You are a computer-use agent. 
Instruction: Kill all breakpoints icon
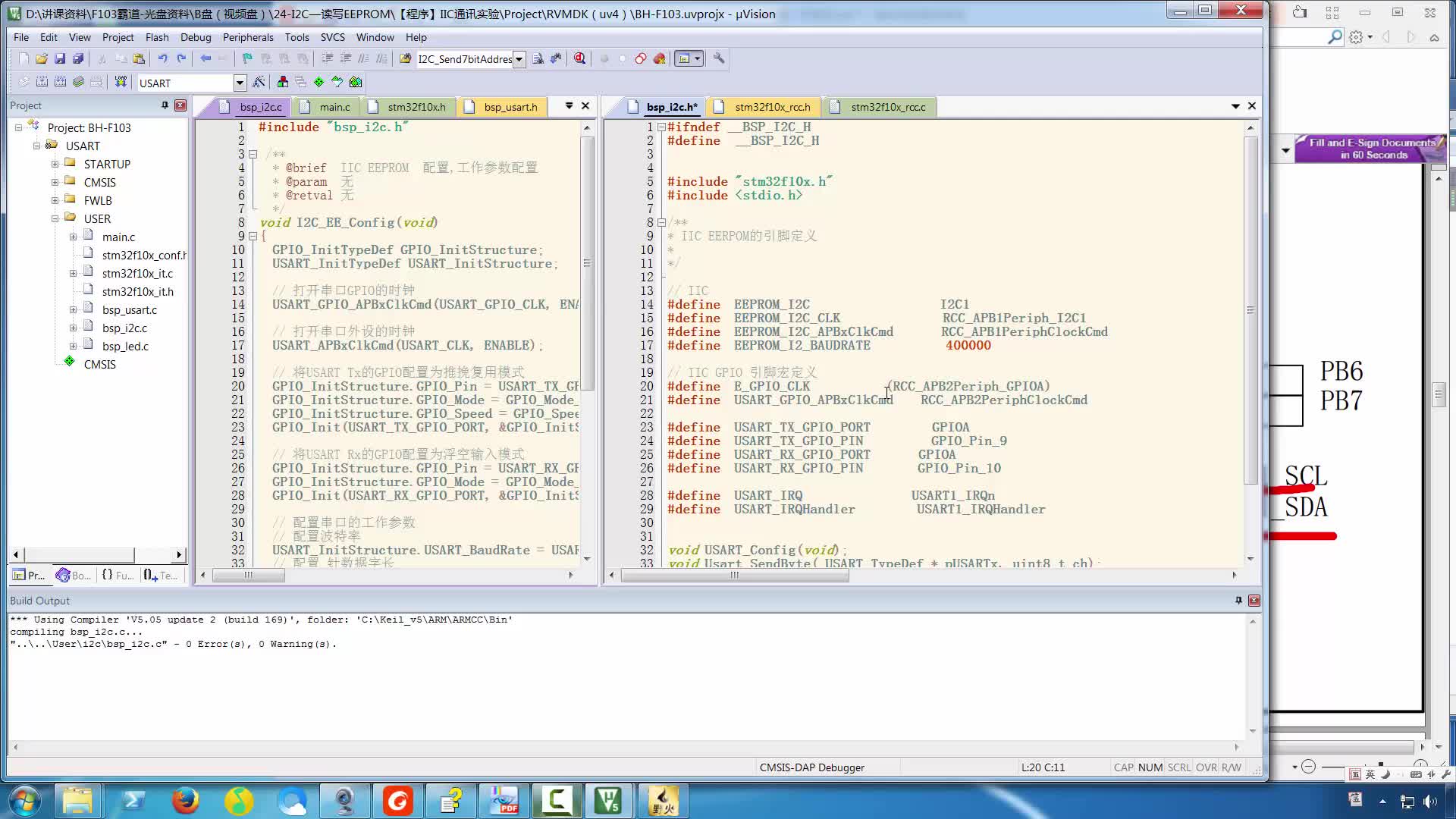(x=659, y=58)
